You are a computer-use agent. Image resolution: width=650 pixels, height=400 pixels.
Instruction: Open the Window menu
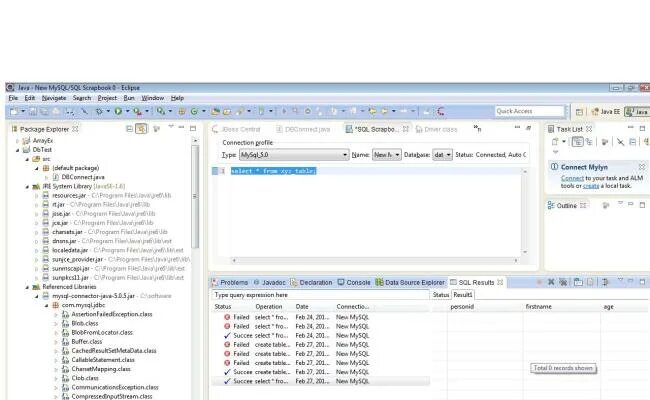[x=153, y=98]
